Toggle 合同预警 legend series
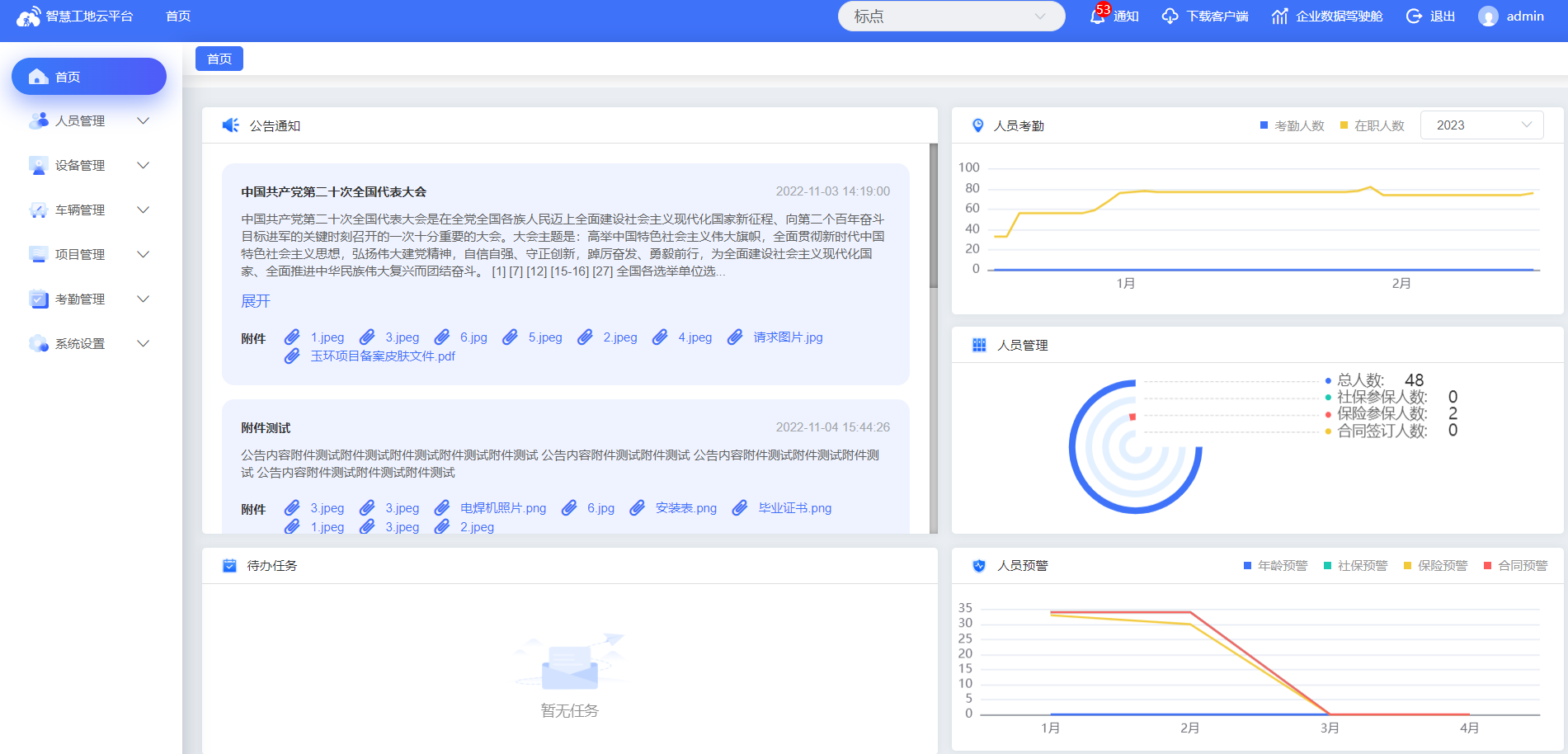This screenshot has height=754, width=1568. tap(1515, 565)
